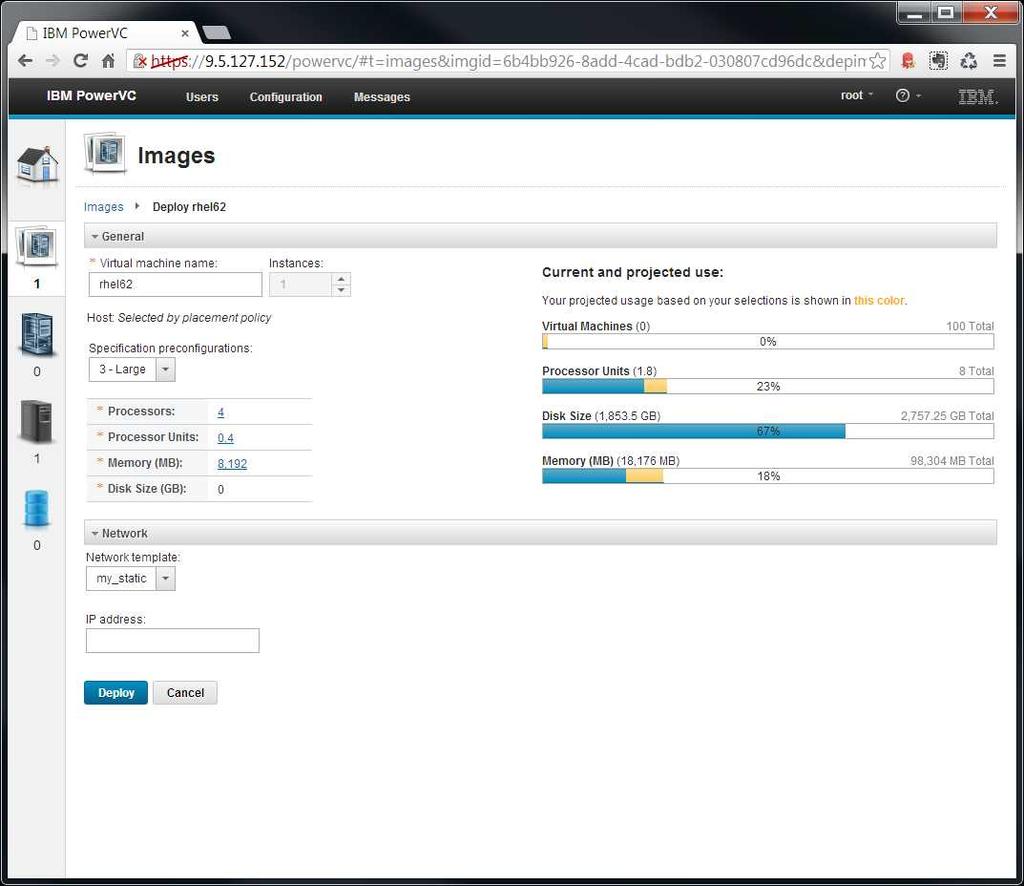
Task: Click the Deploy rhel62 breadcrumb text
Action: pyautogui.click(x=189, y=207)
